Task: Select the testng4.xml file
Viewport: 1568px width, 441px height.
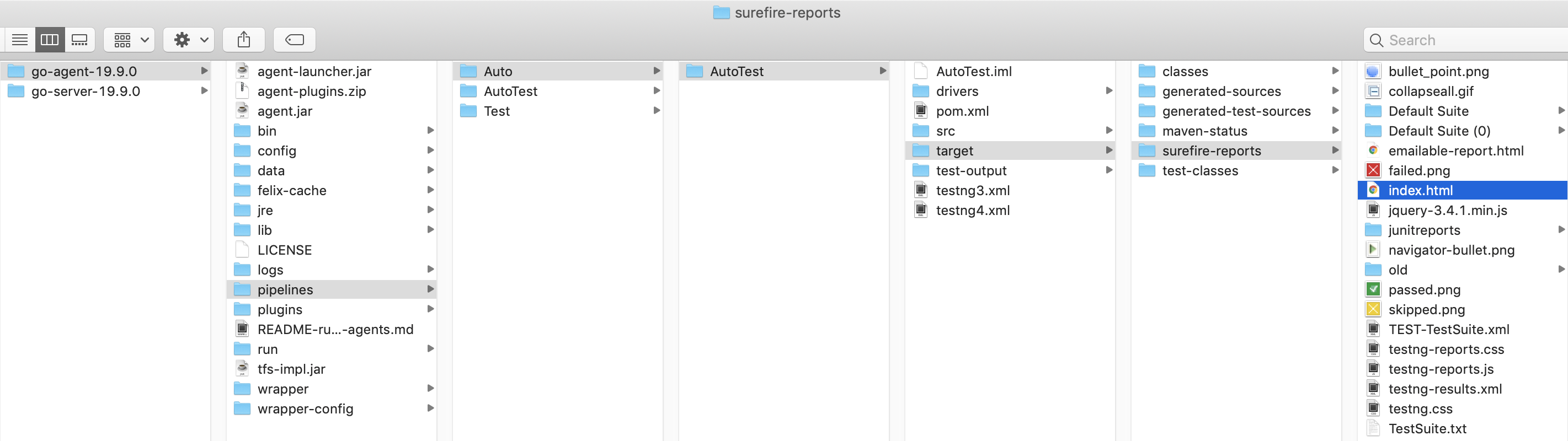Action: point(972,211)
